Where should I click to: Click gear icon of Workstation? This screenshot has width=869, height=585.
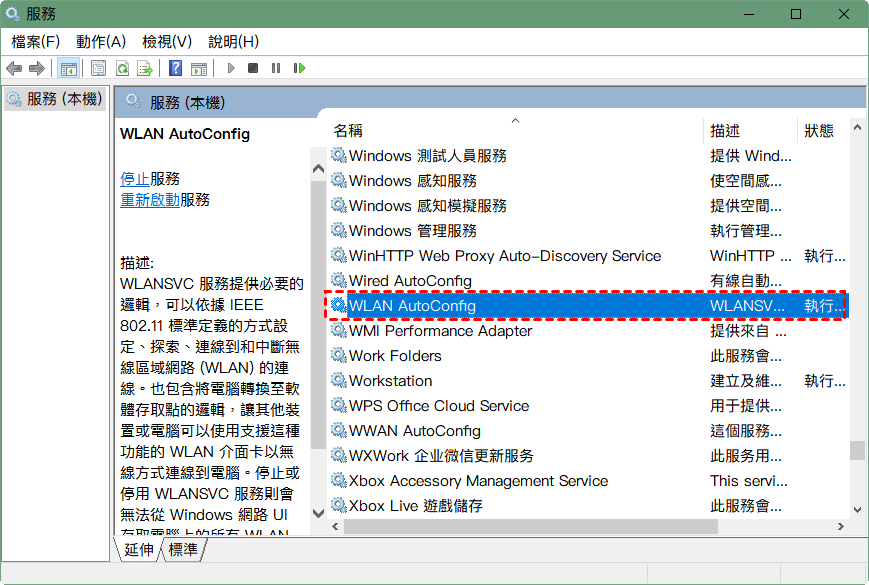[x=339, y=380]
